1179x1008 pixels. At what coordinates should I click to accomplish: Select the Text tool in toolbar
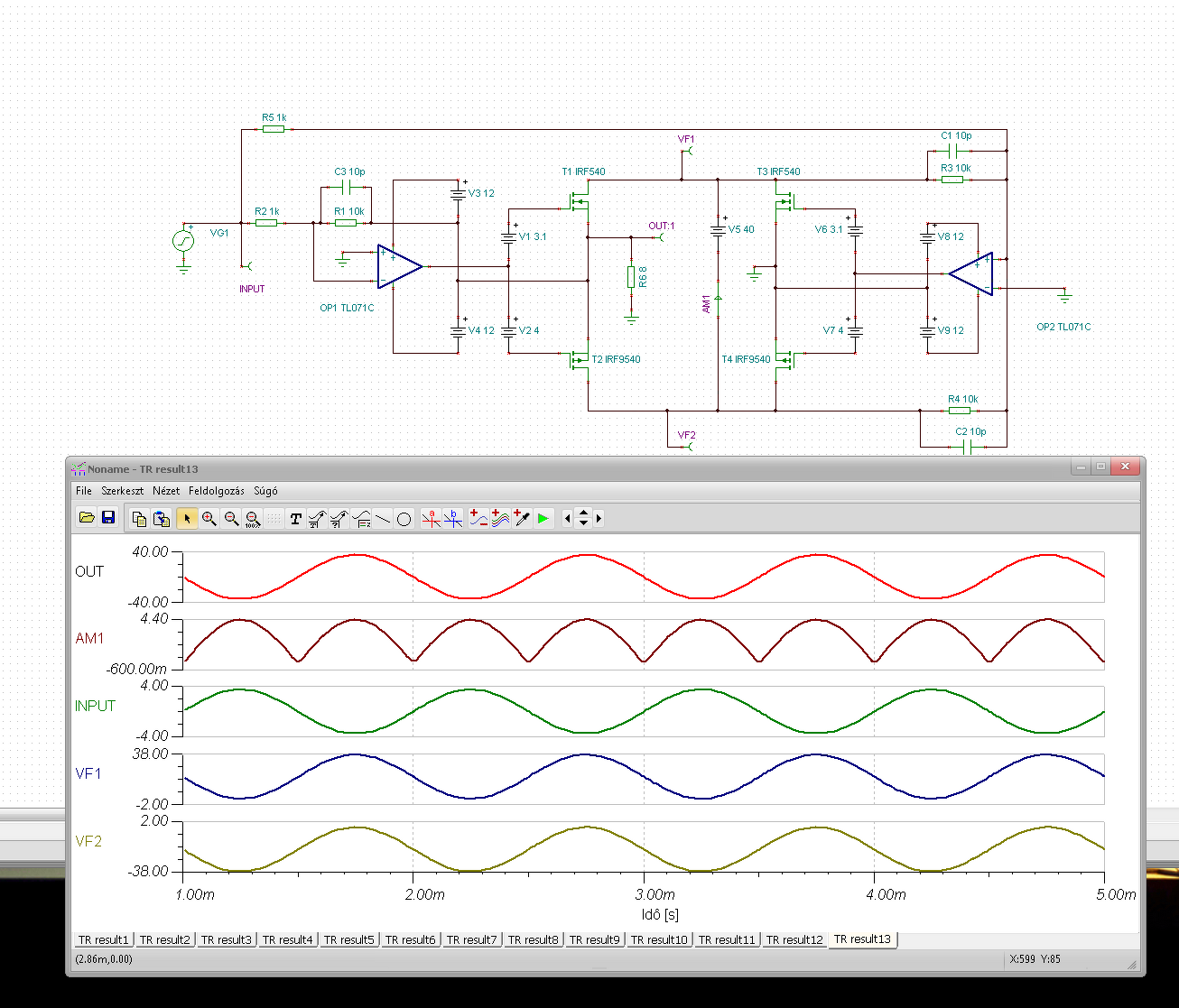click(x=295, y=518)
